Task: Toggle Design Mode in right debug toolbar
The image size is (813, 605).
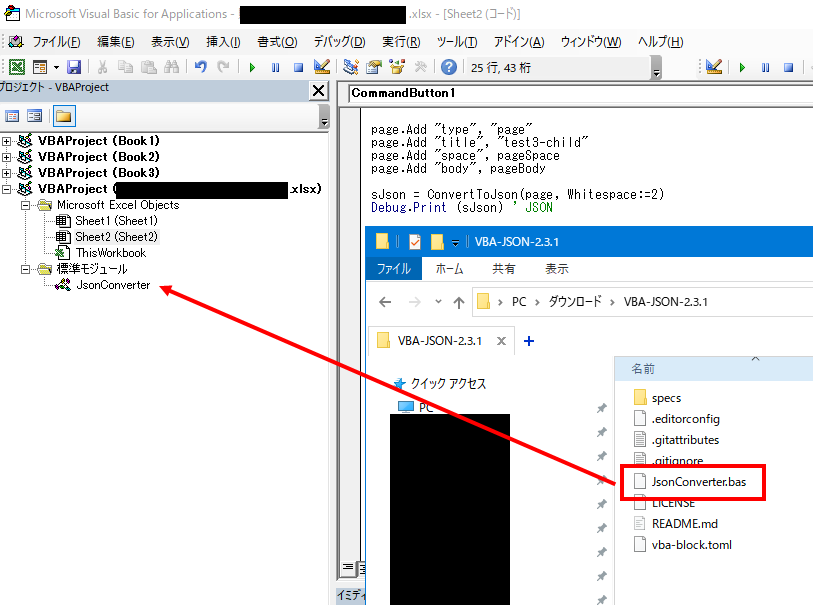Action: click(x=714, y=66)
